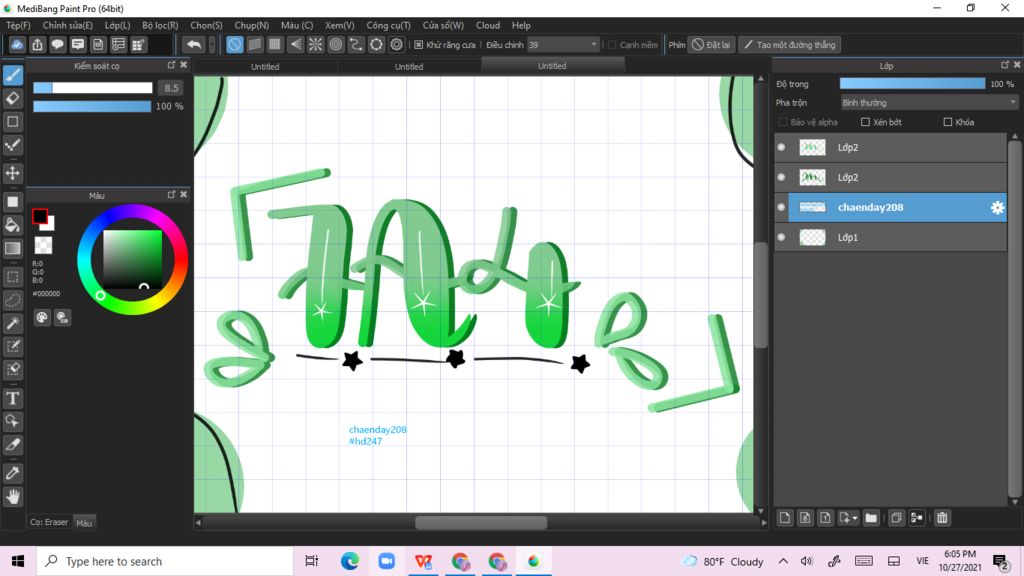Open the Lớp(L) menu

point(118,25)
